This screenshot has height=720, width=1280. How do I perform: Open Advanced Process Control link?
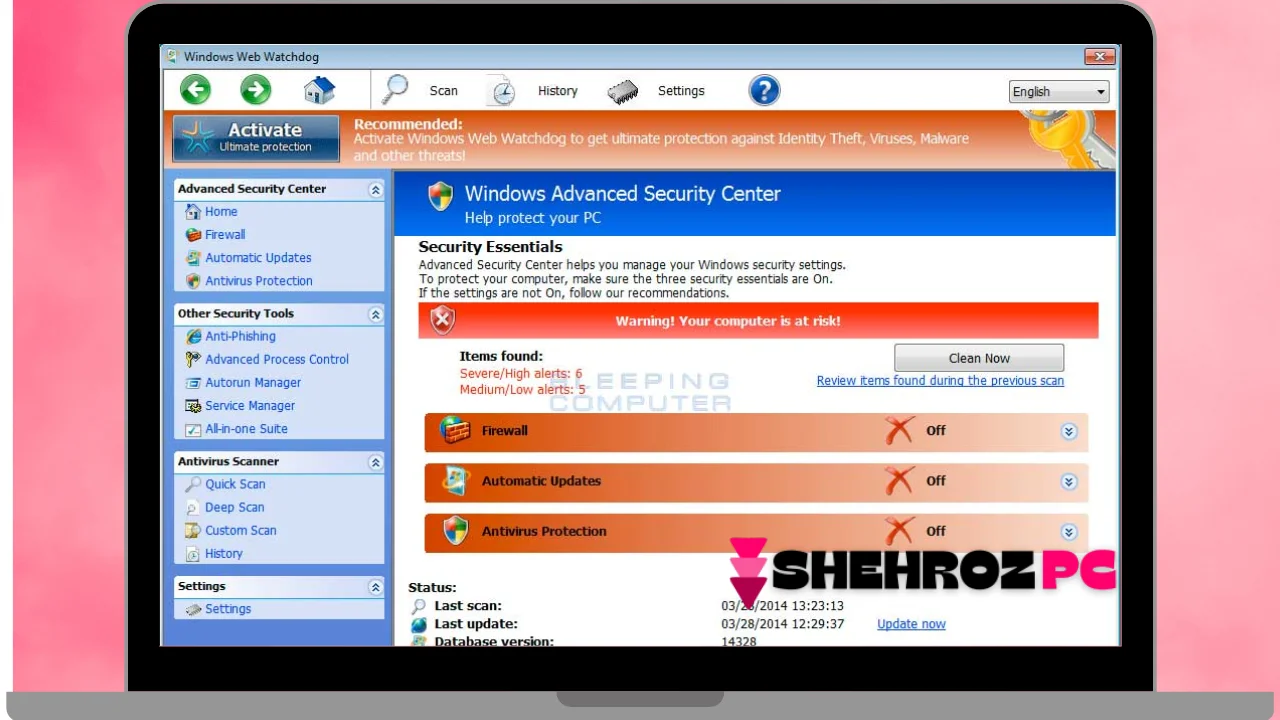(277, 360)
